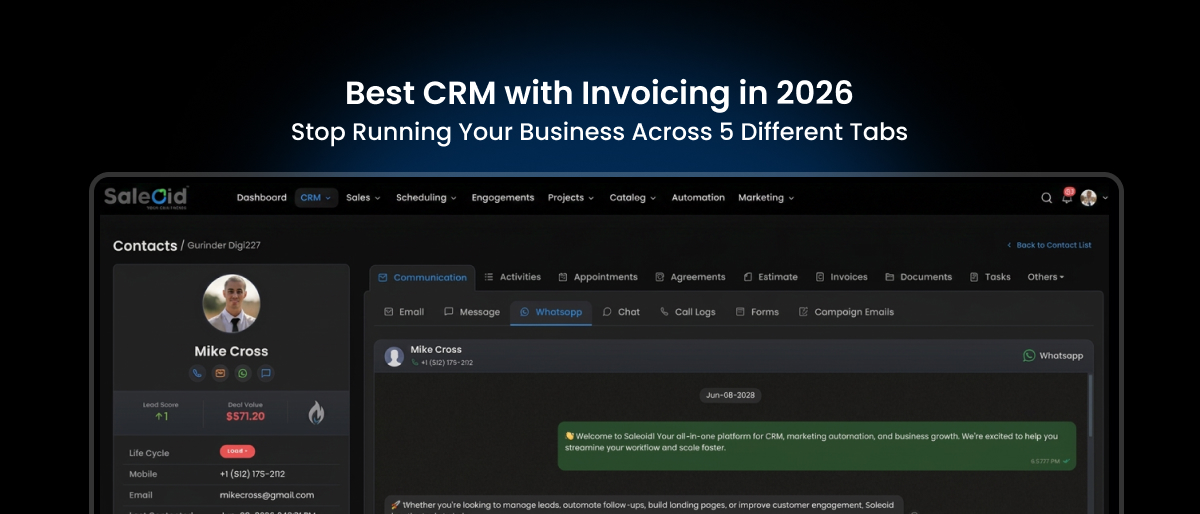Open the Life Cycle Lead dropdown badge

[x=237, y=452]
